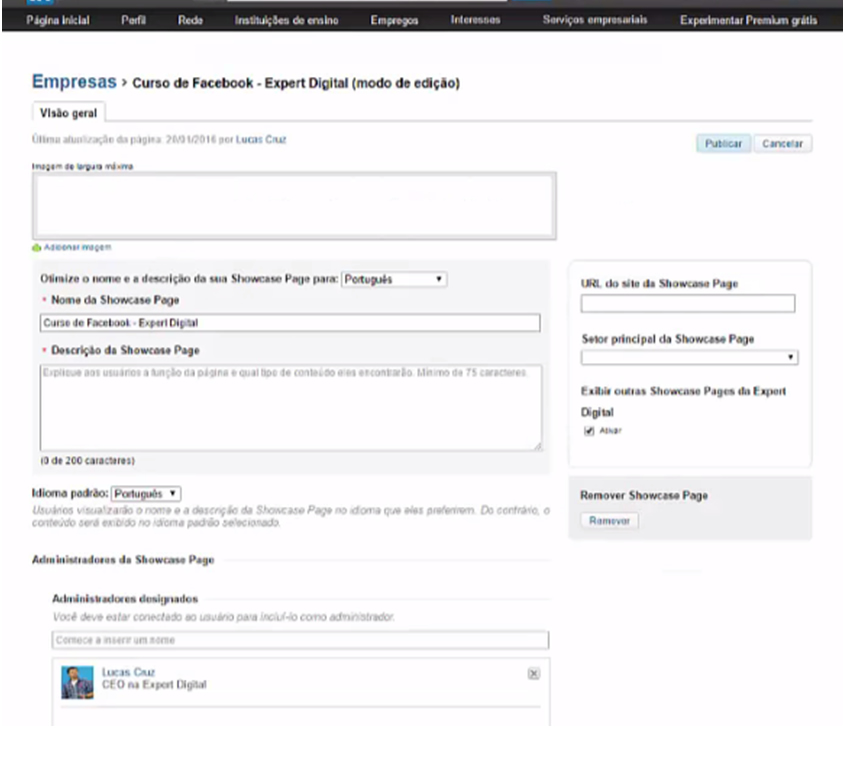Screen dimensions: 845x762
Task: Click the Remover button
Action: pyautogui.click(x=609, y=521)
